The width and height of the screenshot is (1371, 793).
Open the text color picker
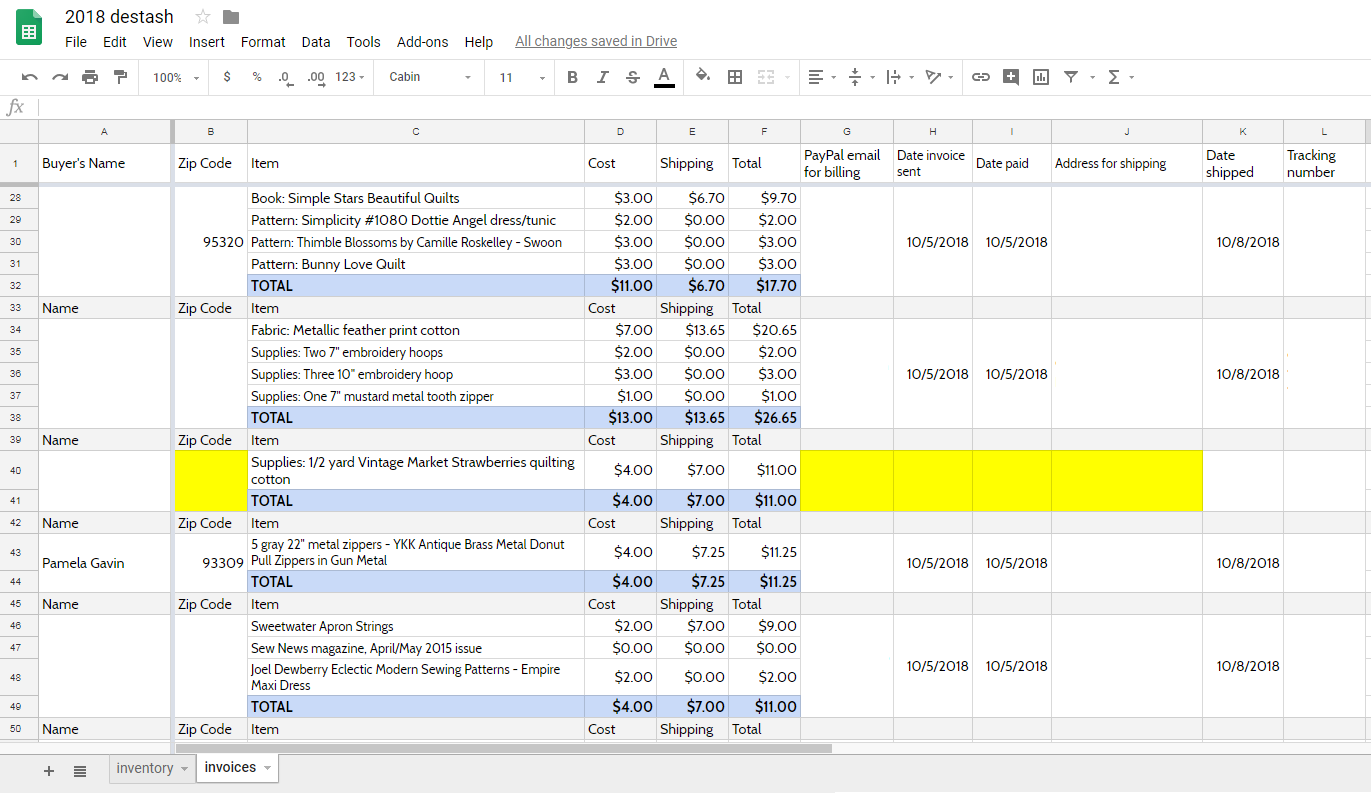click(663, 77)
